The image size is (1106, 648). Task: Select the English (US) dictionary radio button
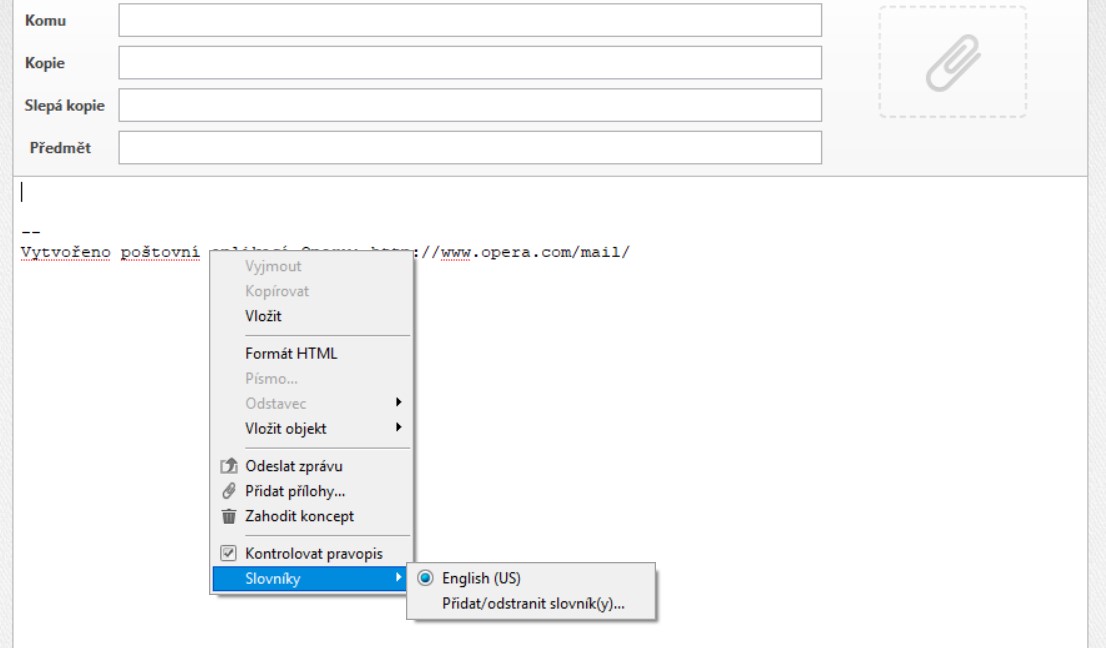426,578
